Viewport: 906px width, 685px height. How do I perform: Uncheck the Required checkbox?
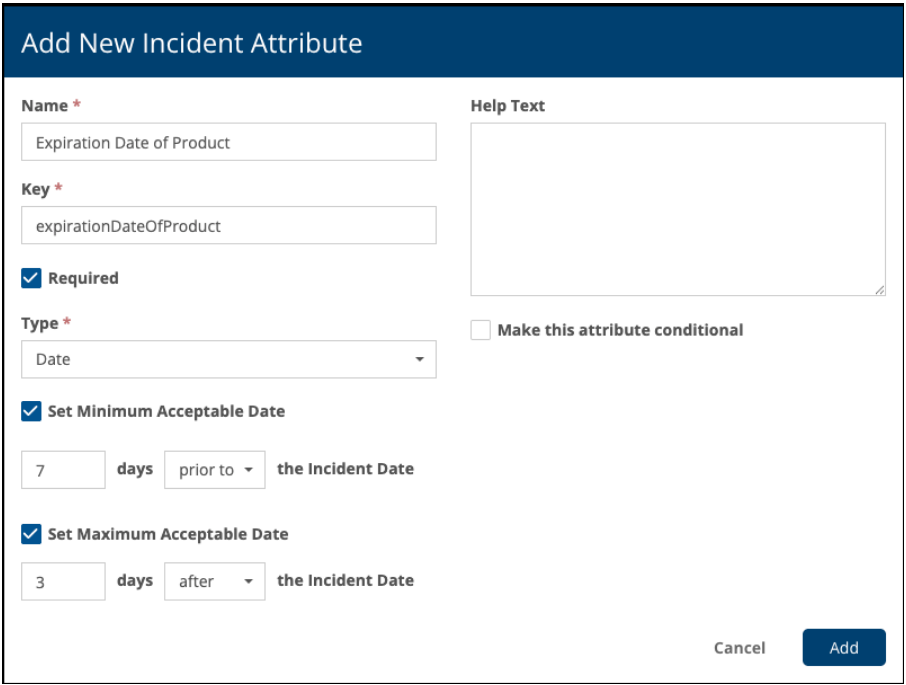[x=31, y=278]
